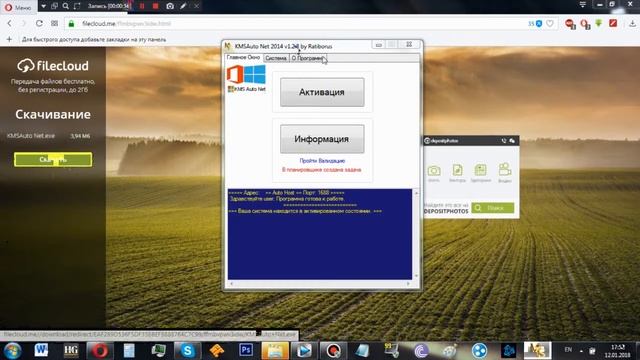Take a snapshot with recorder camera icon

point(170,6)
